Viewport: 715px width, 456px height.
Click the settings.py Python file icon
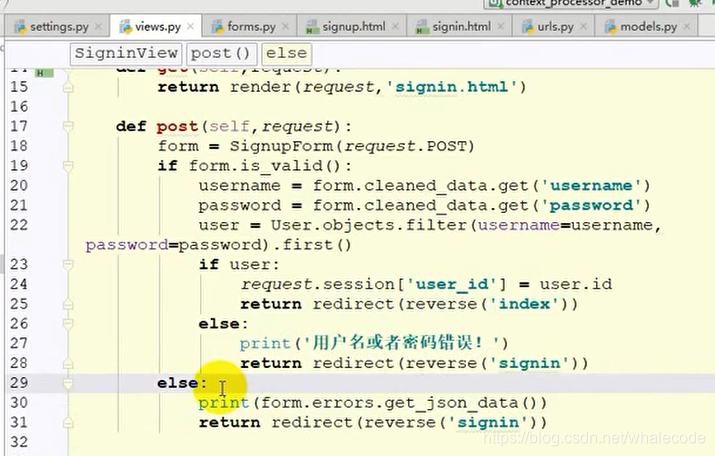[20, 27]
